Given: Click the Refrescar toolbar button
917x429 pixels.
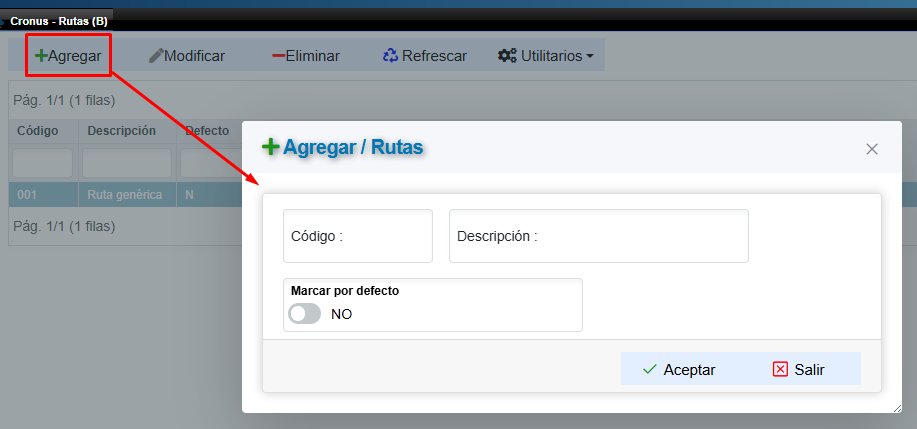Looking at the screenshot, I should 425,56.
